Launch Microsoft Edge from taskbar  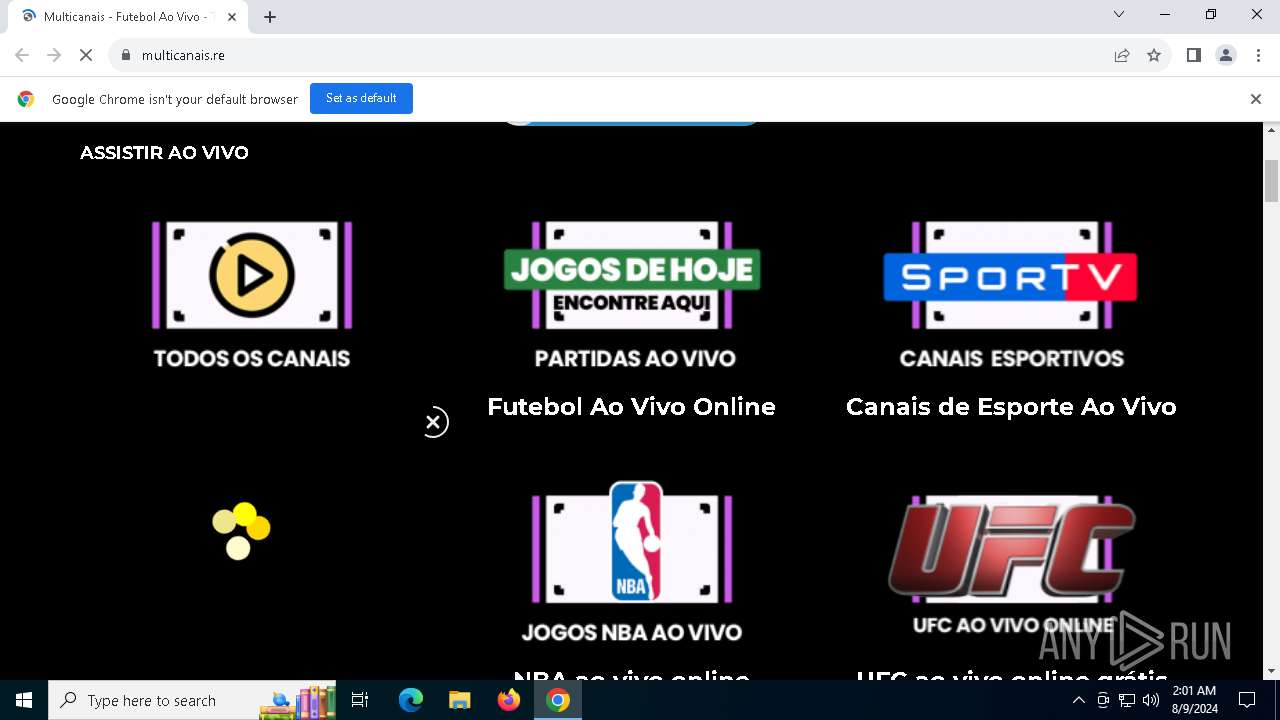(411, 700)
